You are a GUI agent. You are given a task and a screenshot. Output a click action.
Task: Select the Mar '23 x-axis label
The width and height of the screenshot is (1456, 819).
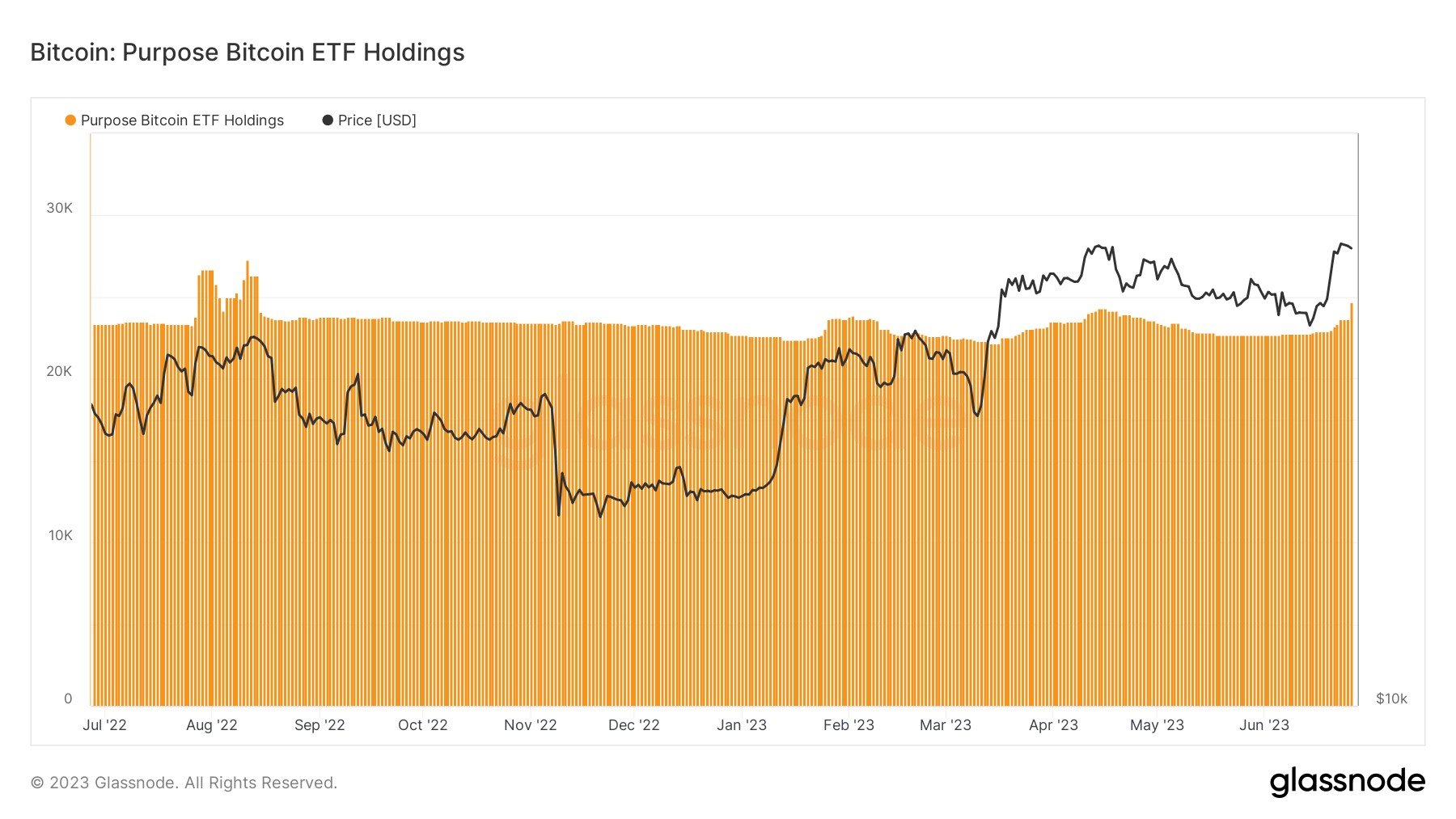tap(945, 725)
